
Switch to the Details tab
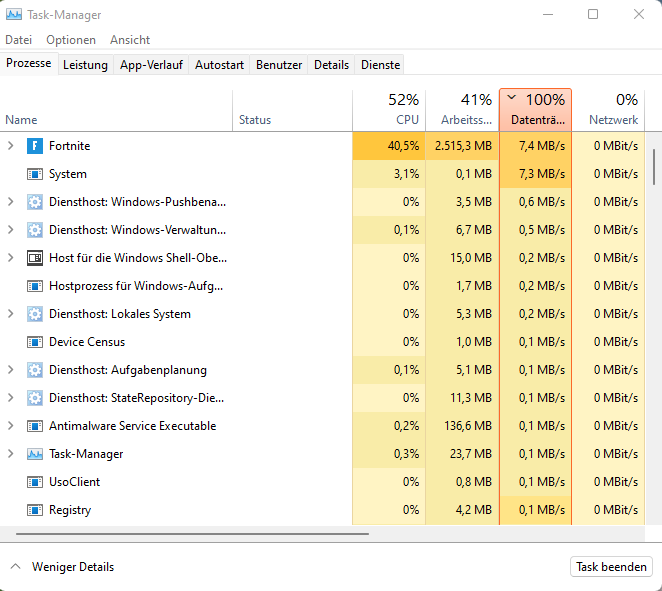(331, 65)
